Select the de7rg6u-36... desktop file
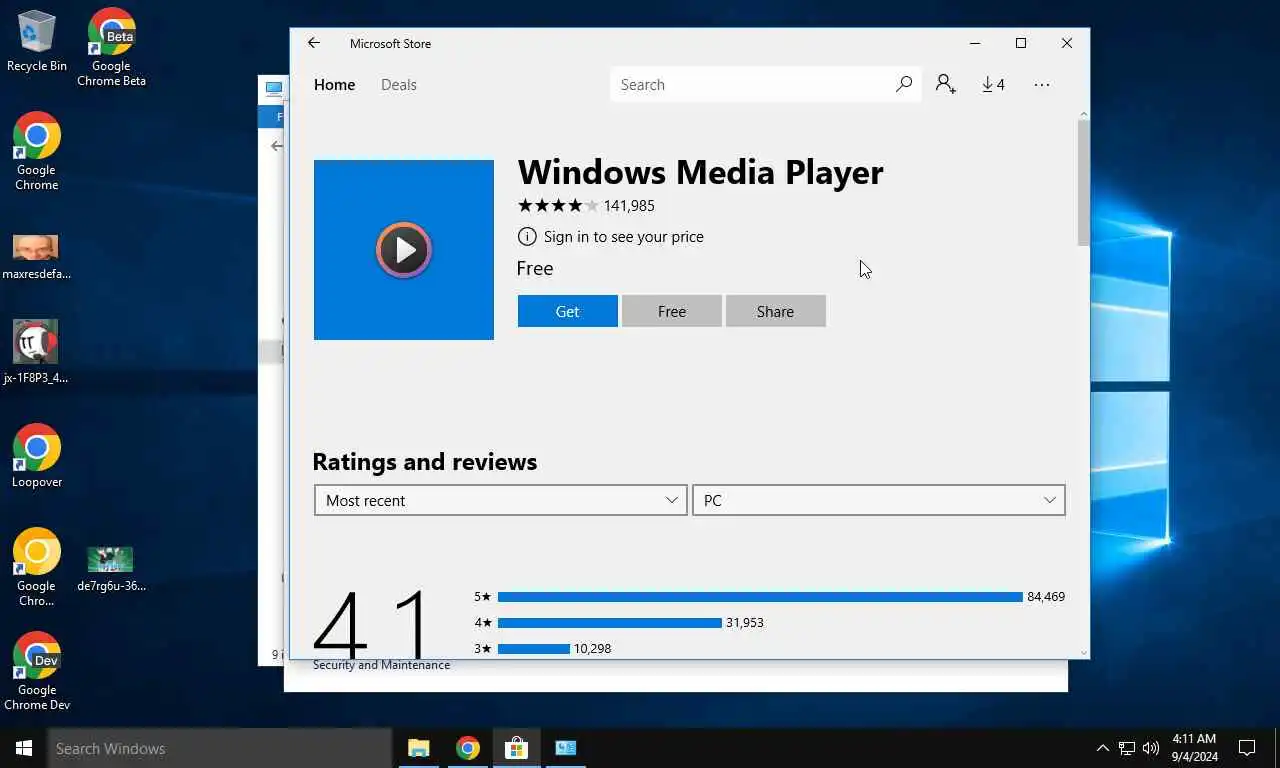This screenshot has width=1280, height=768. click(111, 569)
